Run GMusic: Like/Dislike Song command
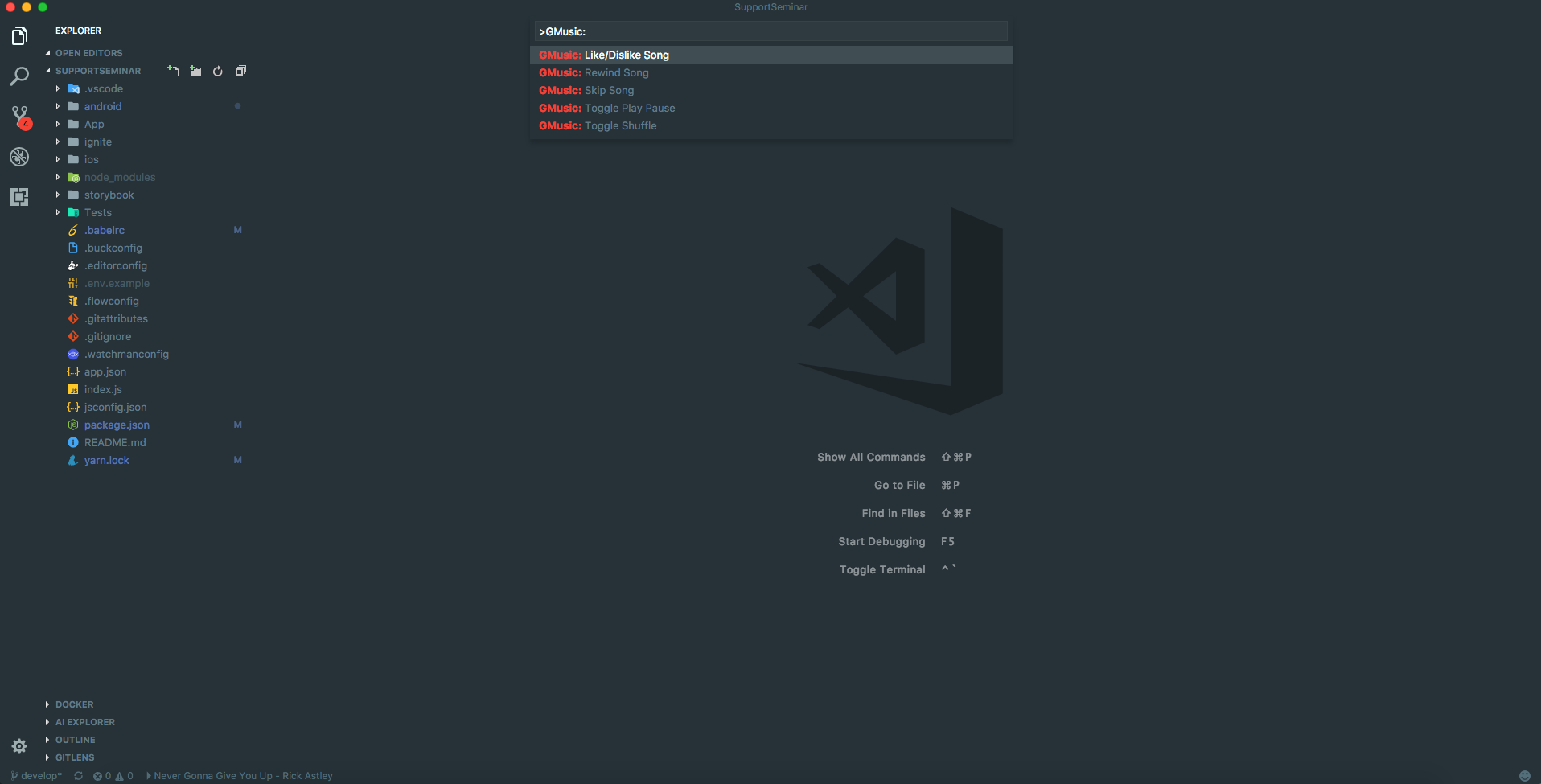The height and width of the screenshot is (784, 1541). pyautogui.click(x=770, y=55)
